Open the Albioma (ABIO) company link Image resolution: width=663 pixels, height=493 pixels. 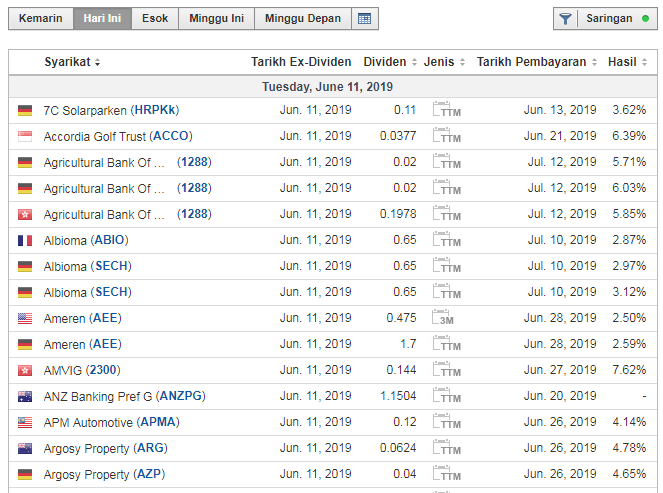86,240
